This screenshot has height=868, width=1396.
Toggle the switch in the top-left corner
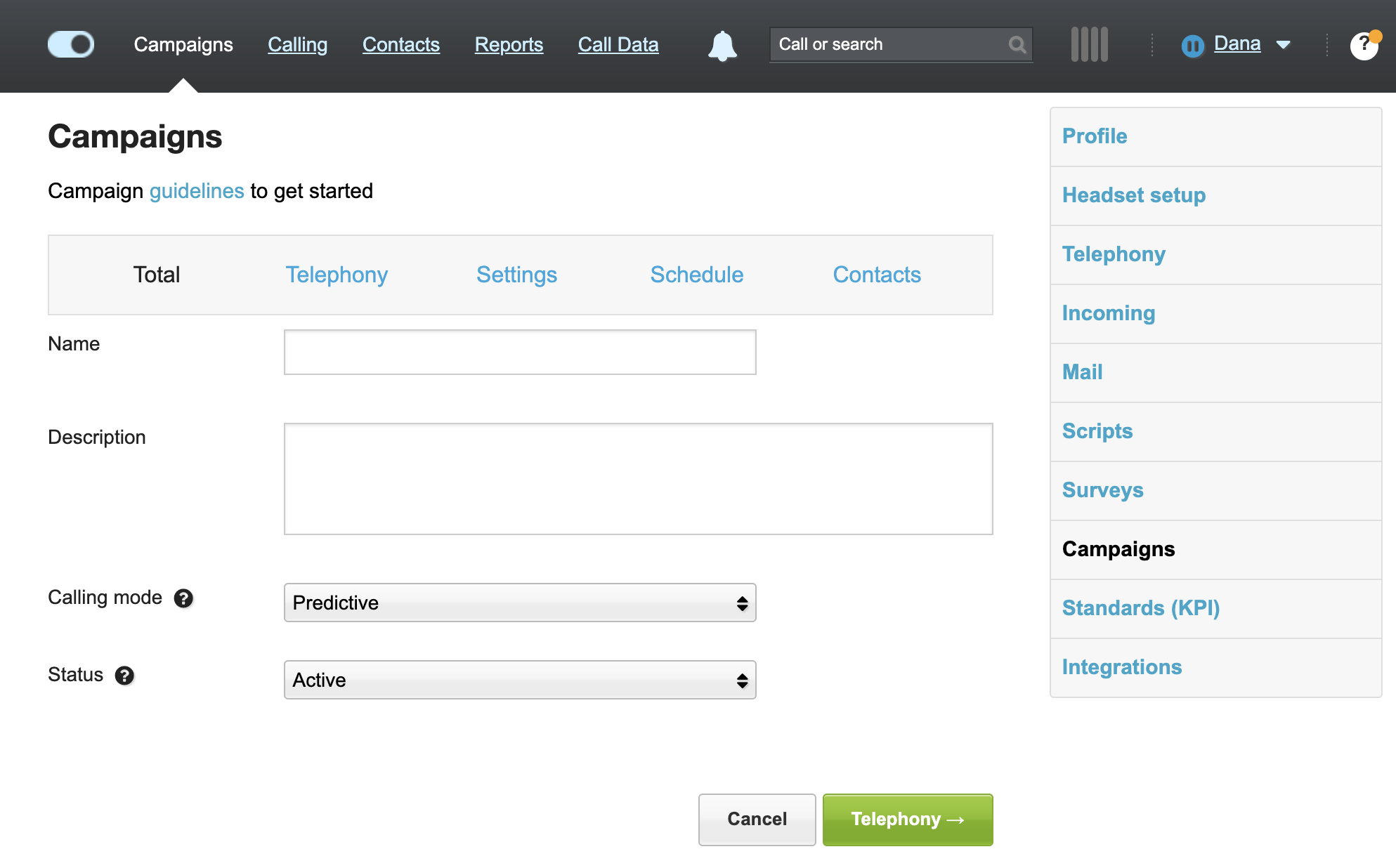pos(70,44)
